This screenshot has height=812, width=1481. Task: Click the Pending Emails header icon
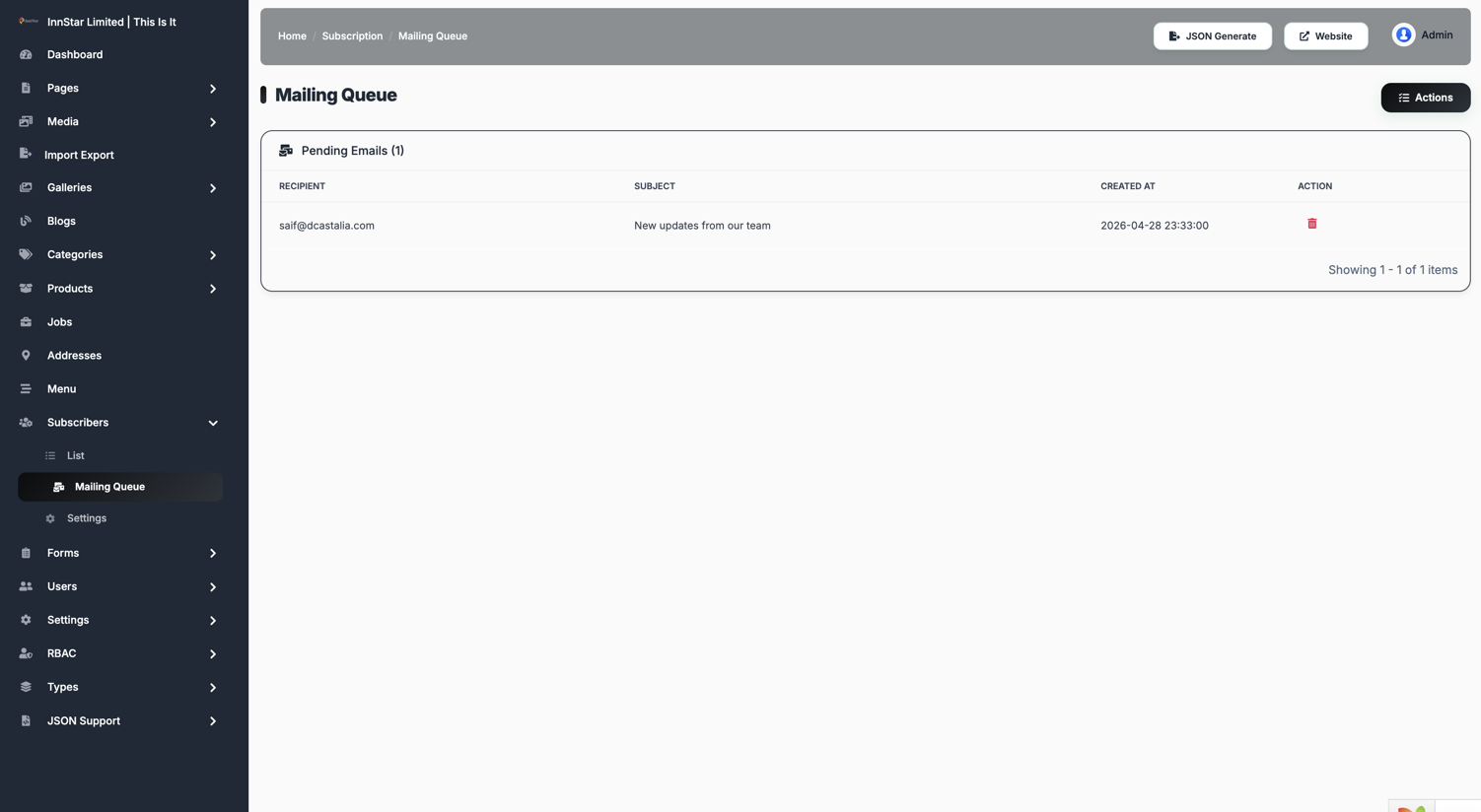pos(286,151)
